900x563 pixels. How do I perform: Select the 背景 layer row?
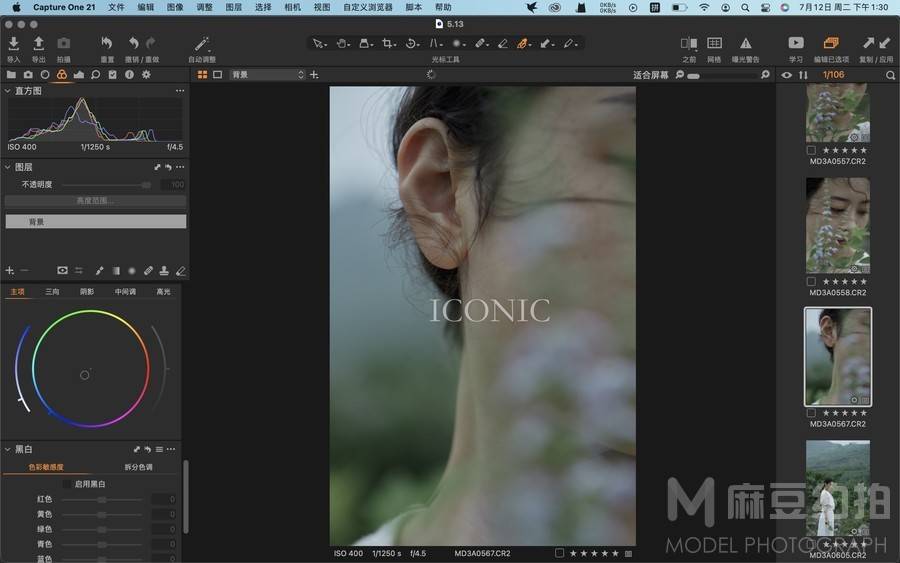(x=95, y=222)
